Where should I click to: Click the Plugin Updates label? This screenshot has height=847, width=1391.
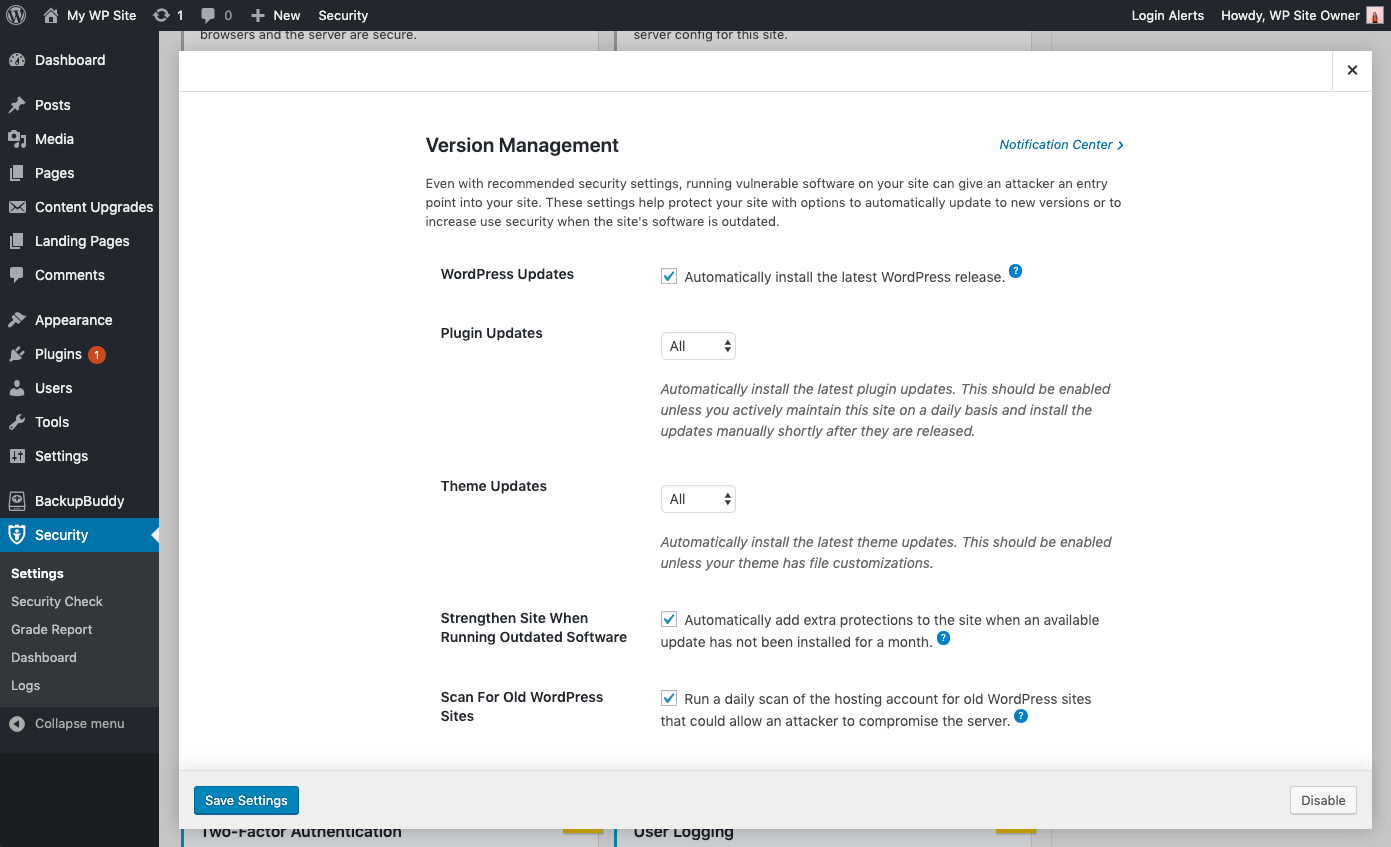pos(492,333)
